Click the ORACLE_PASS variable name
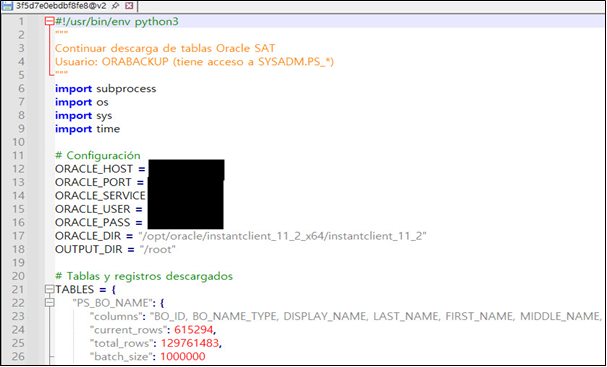Screen dimensions: 607x367 tap(93, 223)
